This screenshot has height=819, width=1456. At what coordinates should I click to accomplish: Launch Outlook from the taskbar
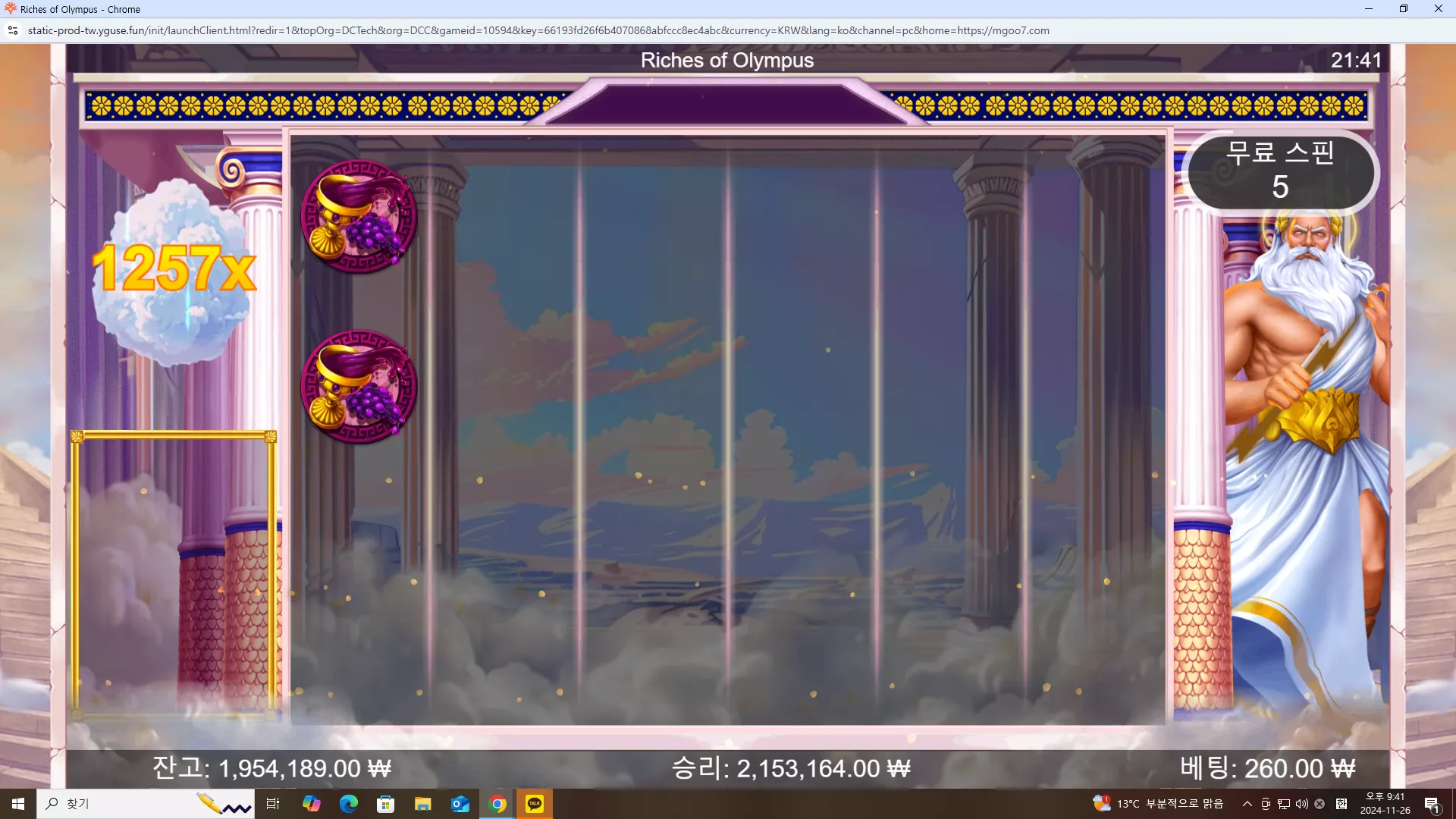(x=460, y=804)
